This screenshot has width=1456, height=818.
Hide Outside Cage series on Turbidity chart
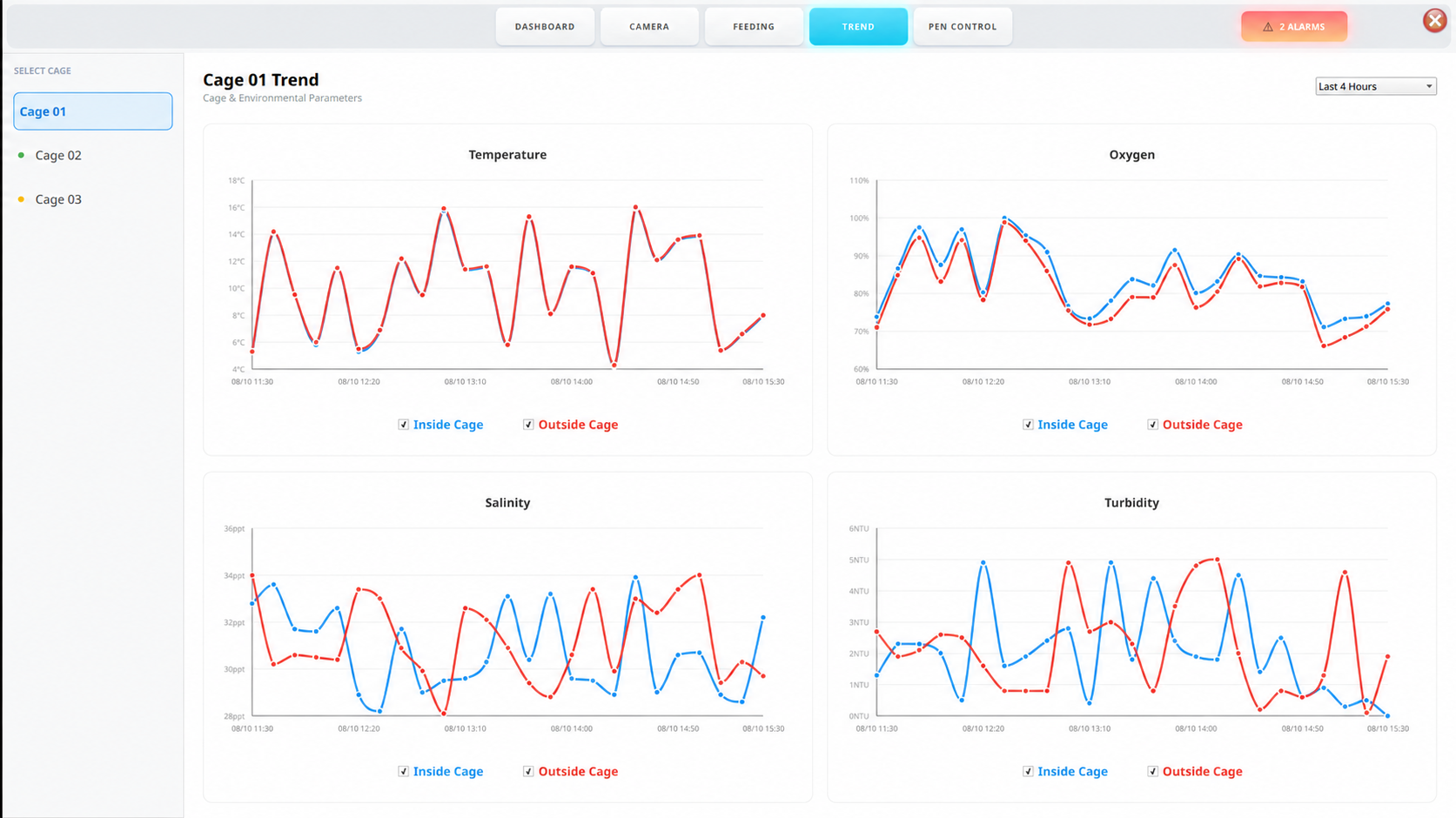coord(1152,771)
